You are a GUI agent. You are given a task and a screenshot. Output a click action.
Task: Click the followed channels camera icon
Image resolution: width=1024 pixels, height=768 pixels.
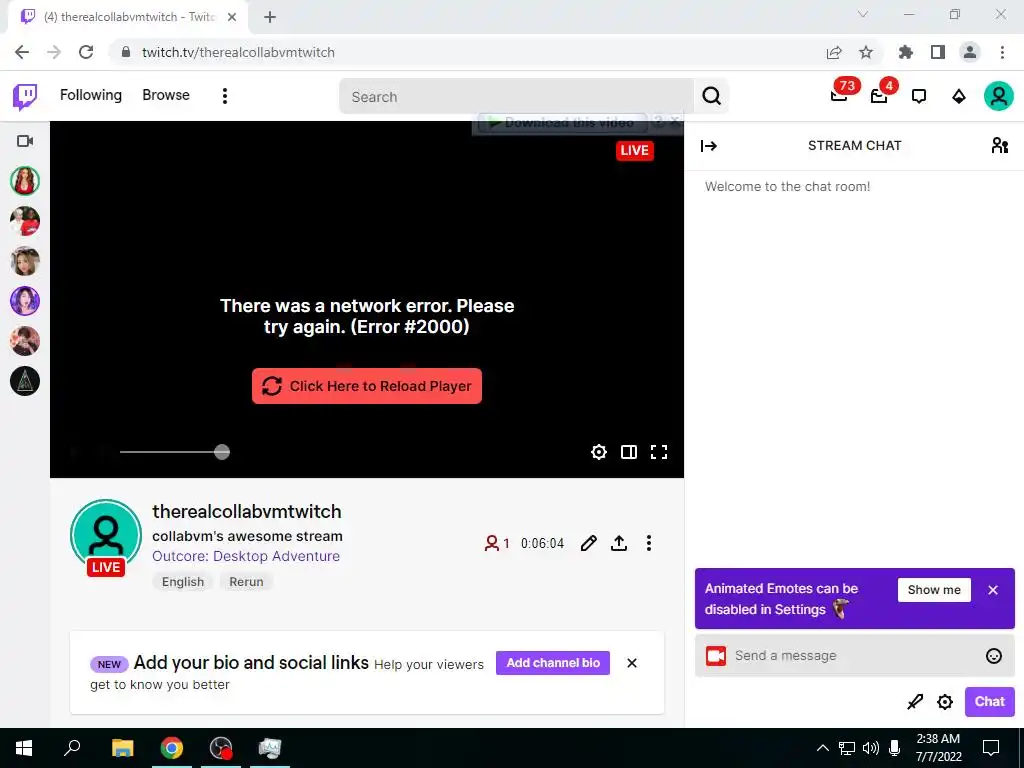pos(25,141)
